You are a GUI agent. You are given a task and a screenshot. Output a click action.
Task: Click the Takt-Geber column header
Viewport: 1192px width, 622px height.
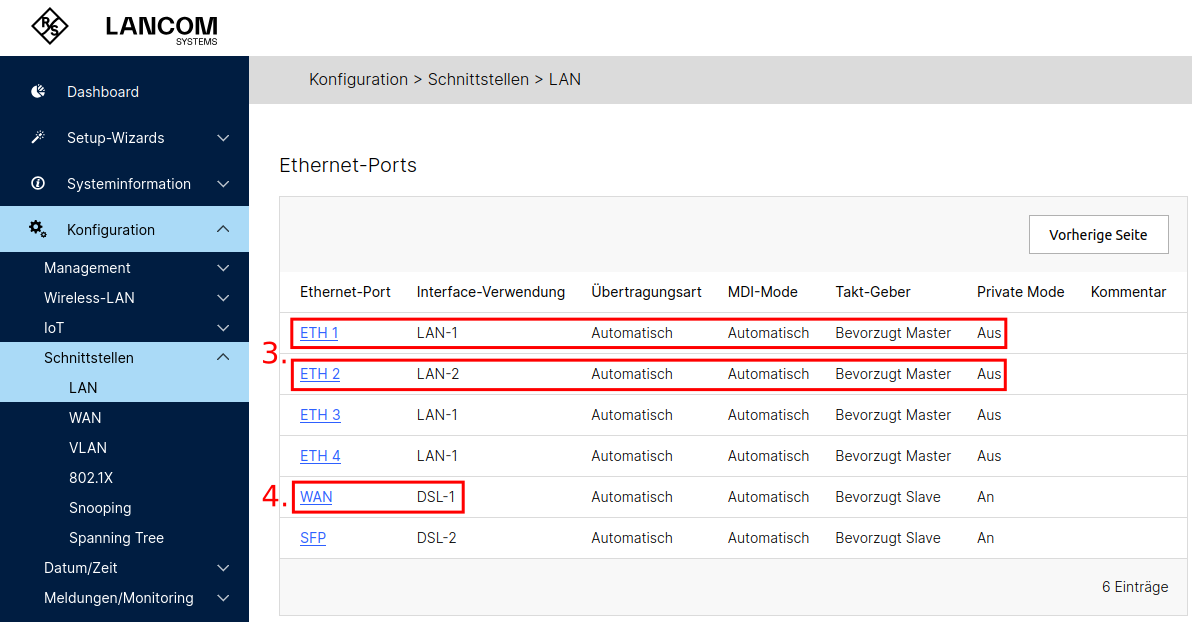click(873, 292)
